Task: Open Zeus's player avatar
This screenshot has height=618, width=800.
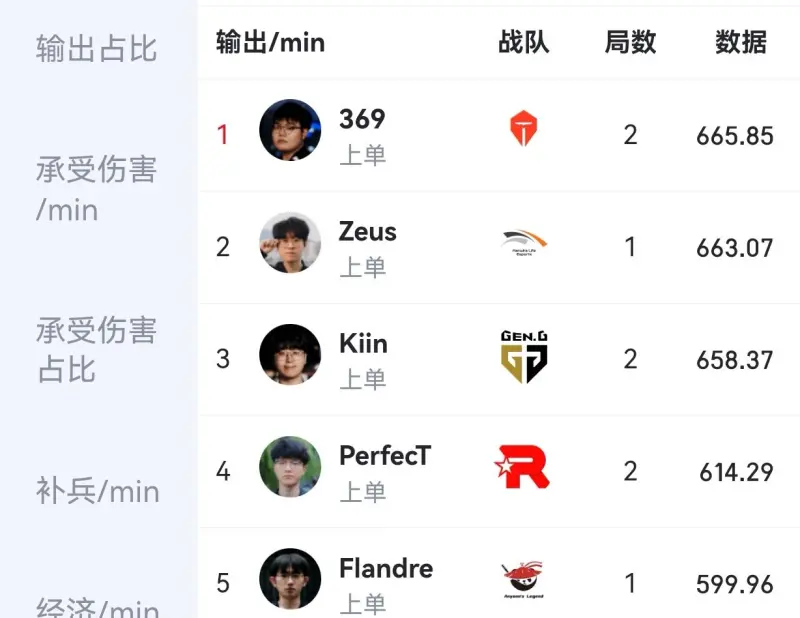Action: pos(290,242)
